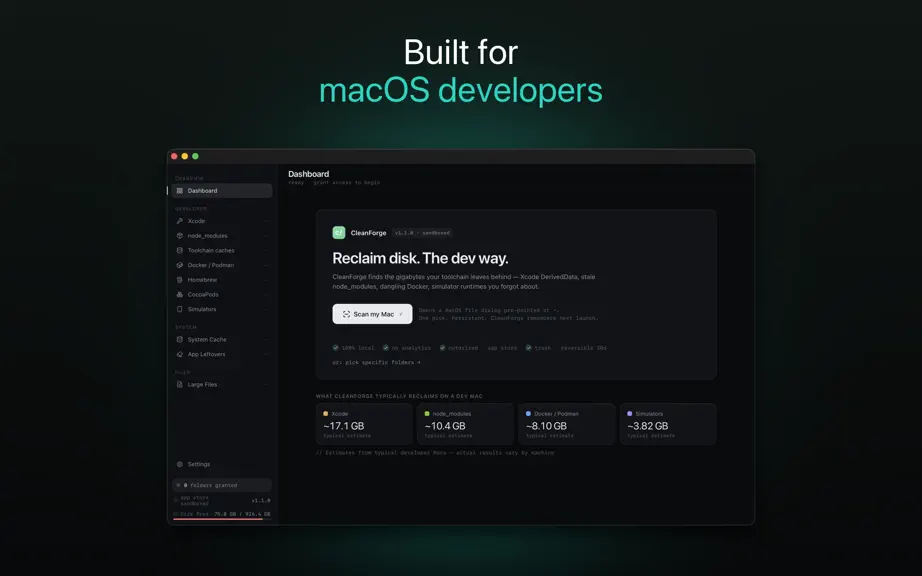The width and height of the screenshot is (922, 576).
Task: Click the '0 folders granted' status pill
Action: coord(222,485)
